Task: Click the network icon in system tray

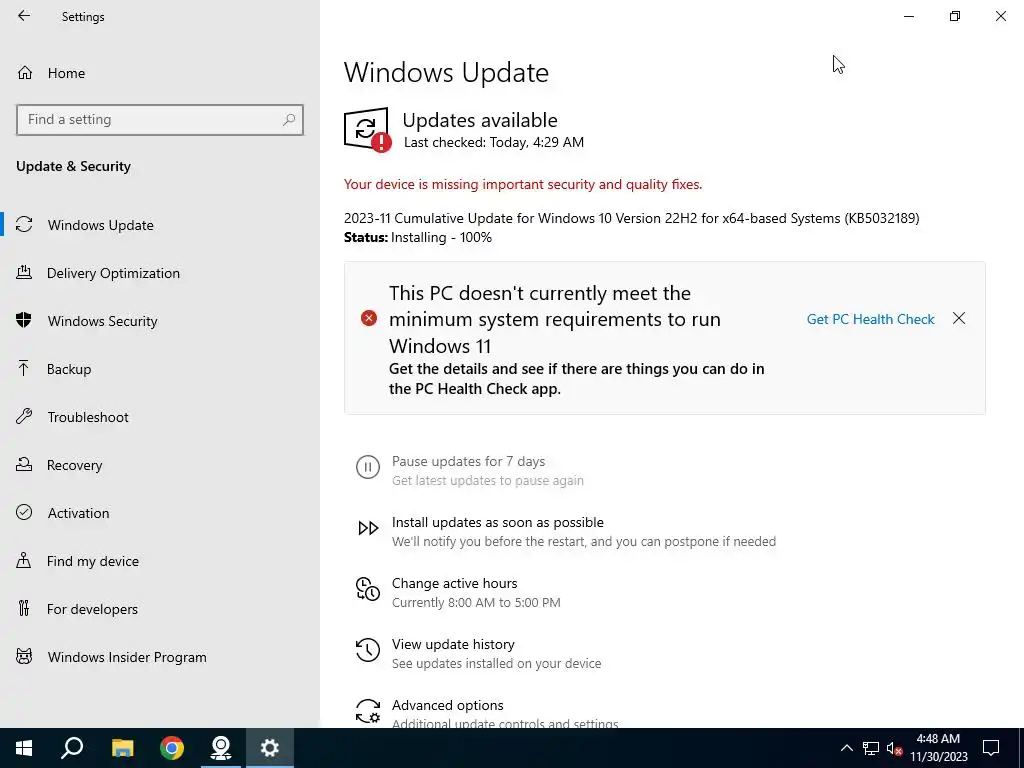Action: pyautogui.click(x=871, y=748)
